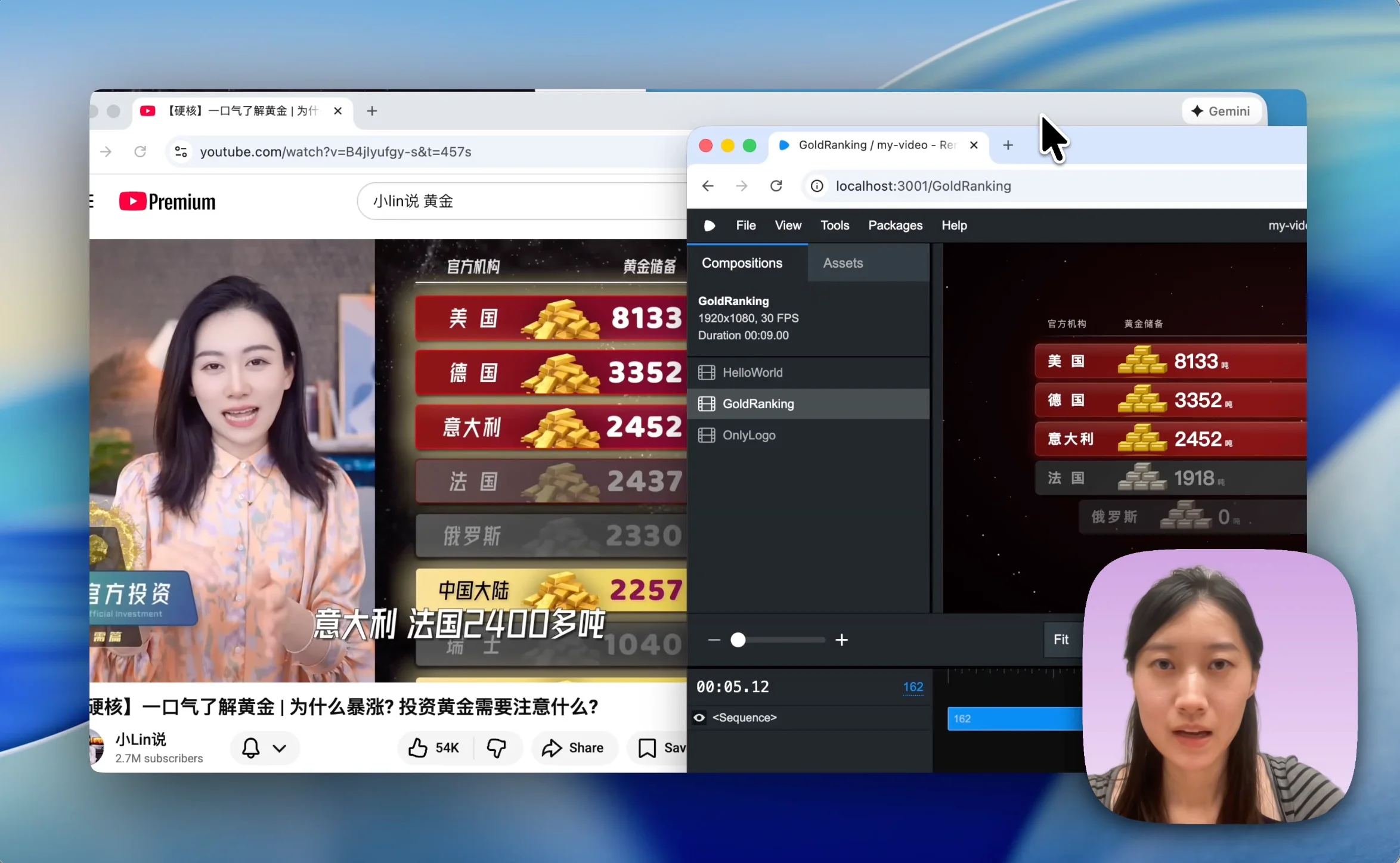Click the film icon next to OnlyLogo
The image size is (1400, 863).
[707, 435]
